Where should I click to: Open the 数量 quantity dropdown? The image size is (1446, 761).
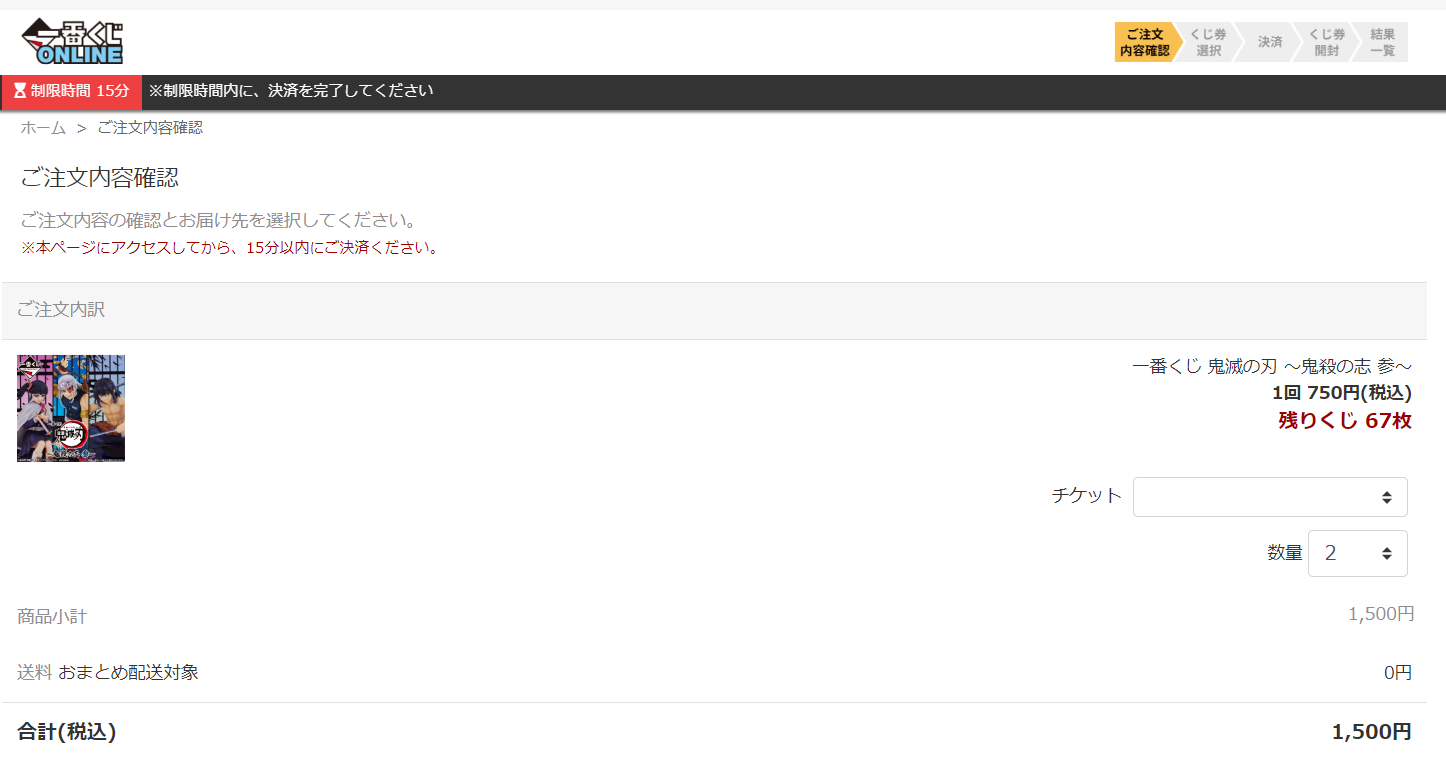point(1358,553)
